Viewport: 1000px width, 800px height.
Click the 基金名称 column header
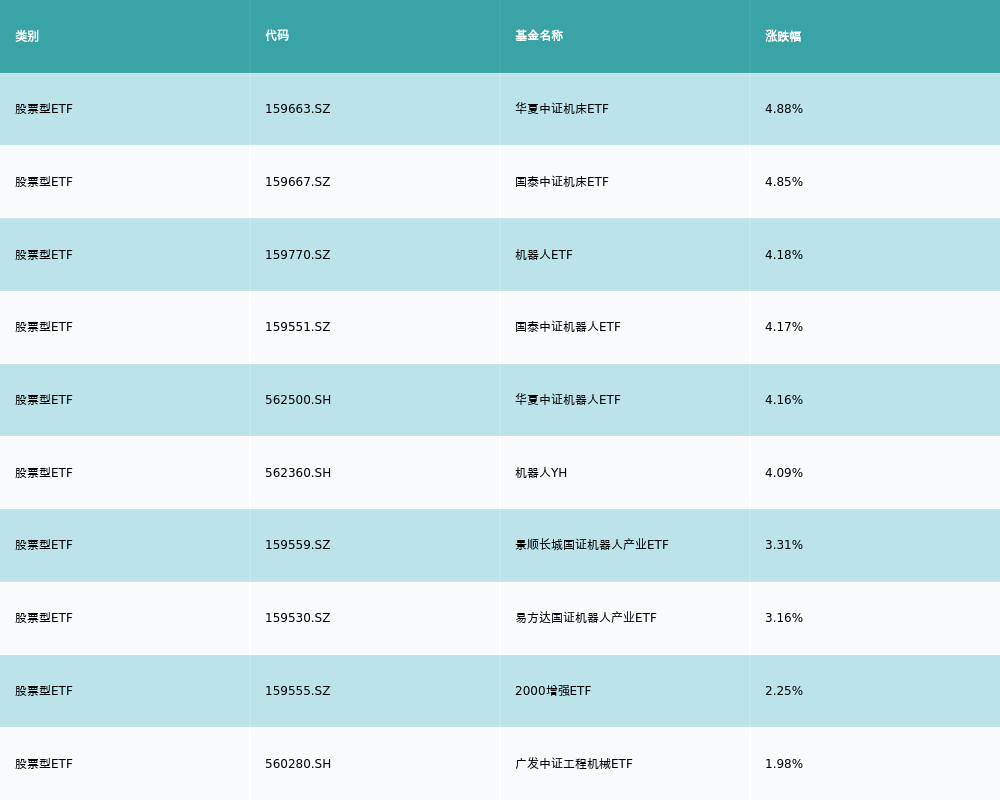point(539,36)
